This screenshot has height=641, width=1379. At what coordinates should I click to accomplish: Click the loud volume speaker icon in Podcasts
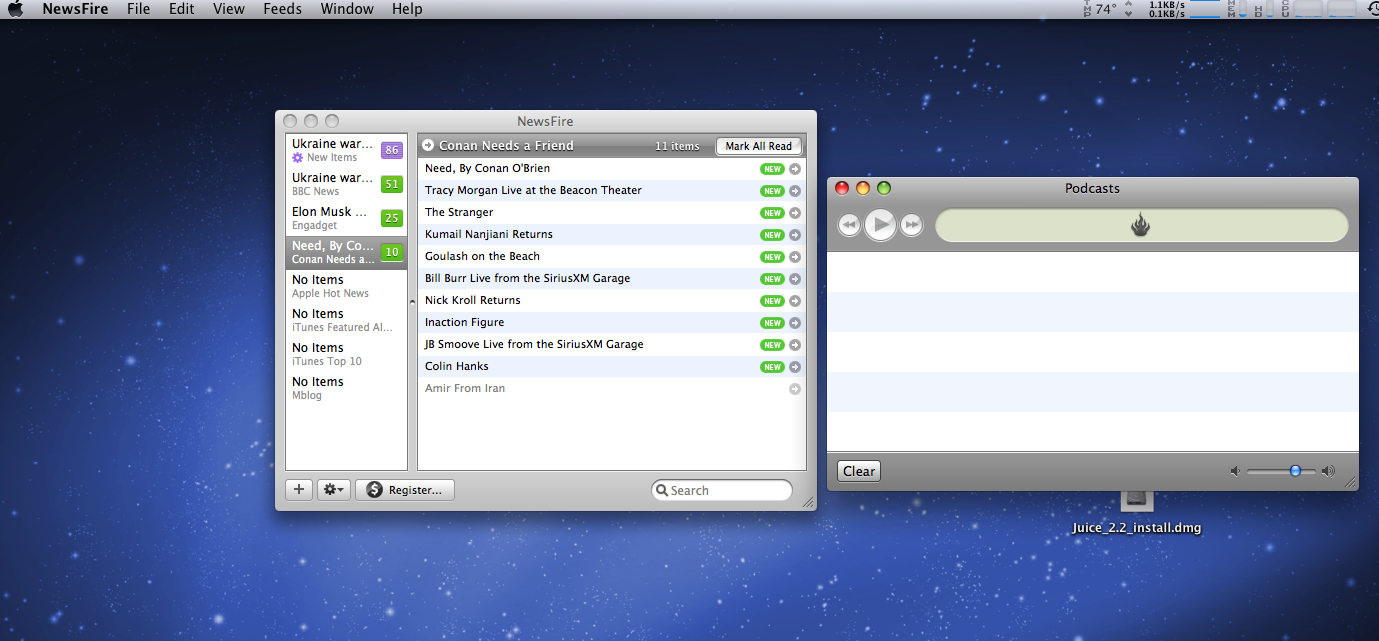pyautogui.click(x=1328, y=471)
